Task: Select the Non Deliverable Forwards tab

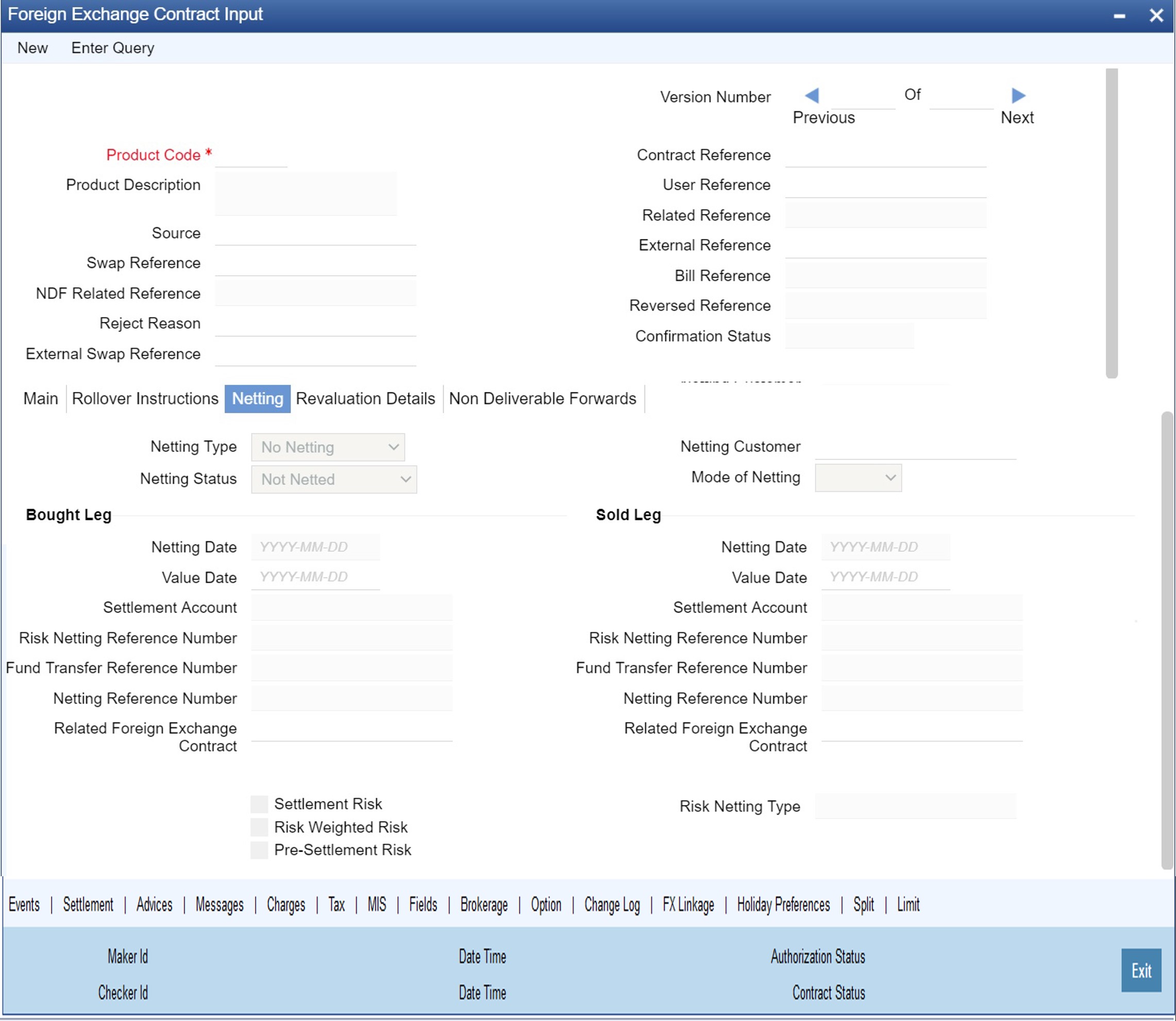Action: tap(542, 398)
